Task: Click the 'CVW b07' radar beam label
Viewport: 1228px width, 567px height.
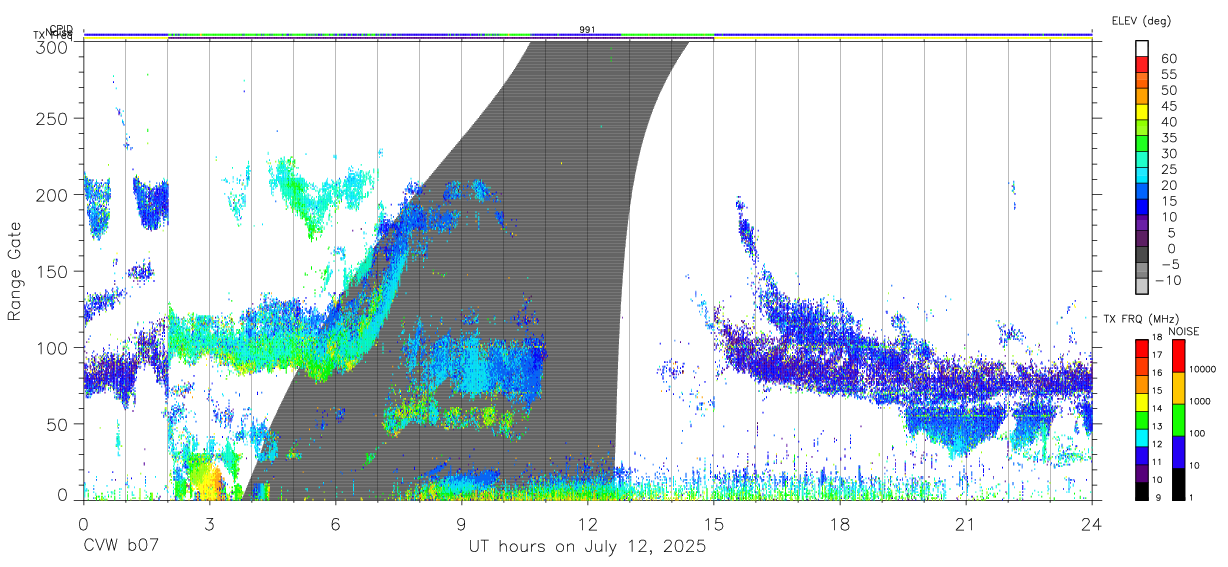Action: point(120,547)
